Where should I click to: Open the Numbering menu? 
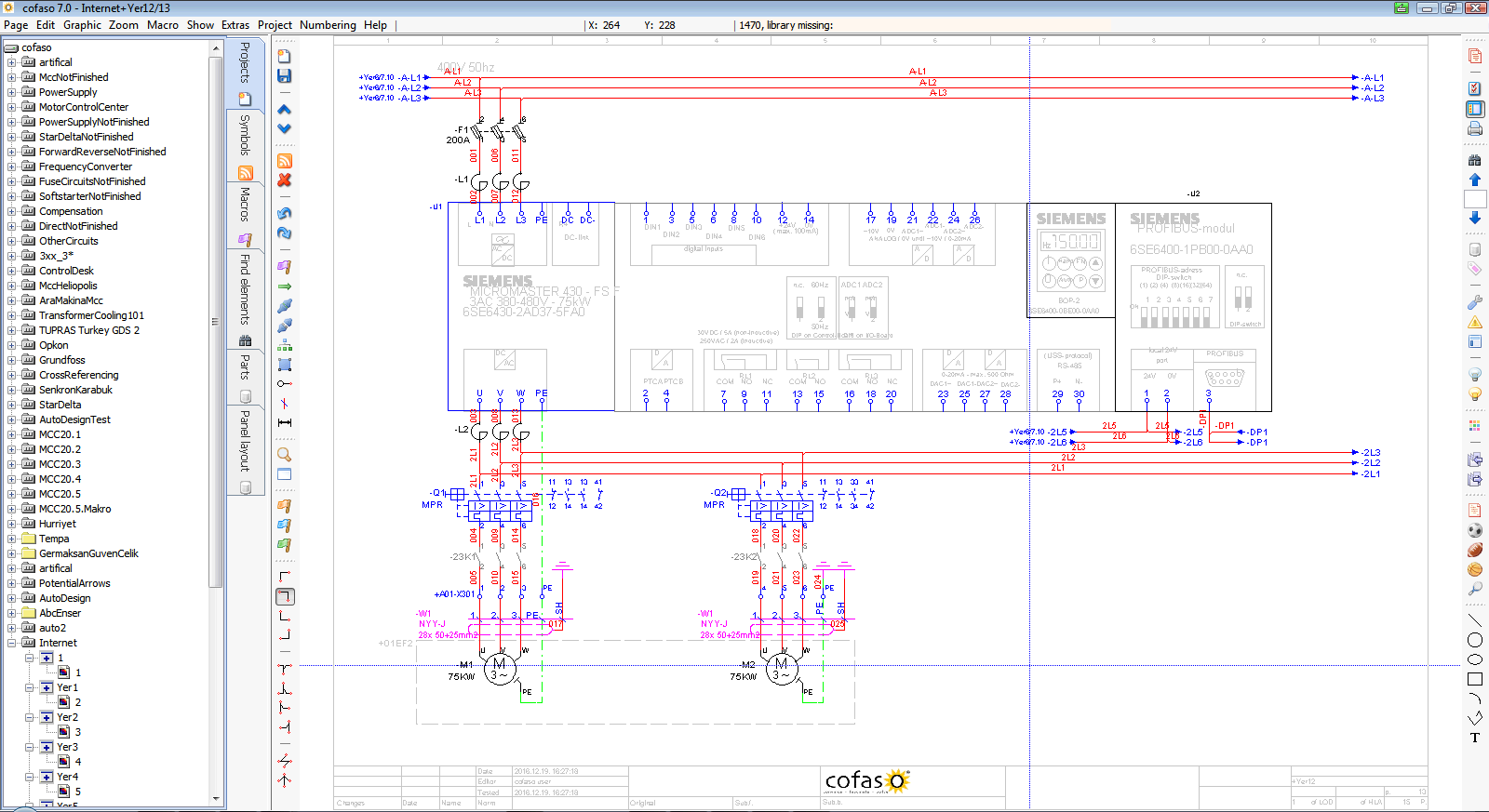(x=328, y=25)
